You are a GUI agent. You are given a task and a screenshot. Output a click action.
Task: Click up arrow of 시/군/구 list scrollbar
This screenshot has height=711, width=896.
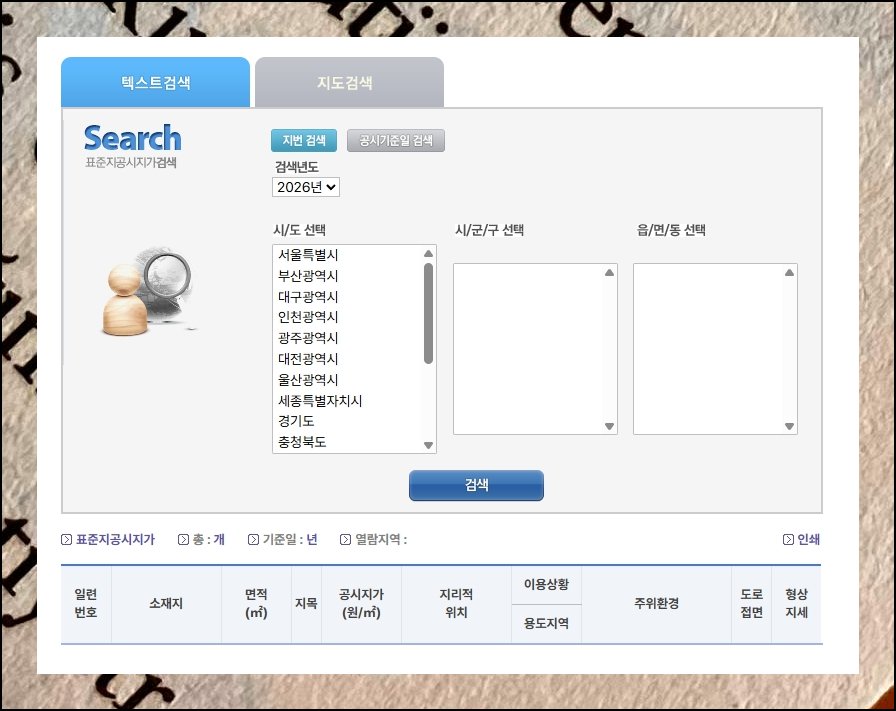[x=610, y=272]
